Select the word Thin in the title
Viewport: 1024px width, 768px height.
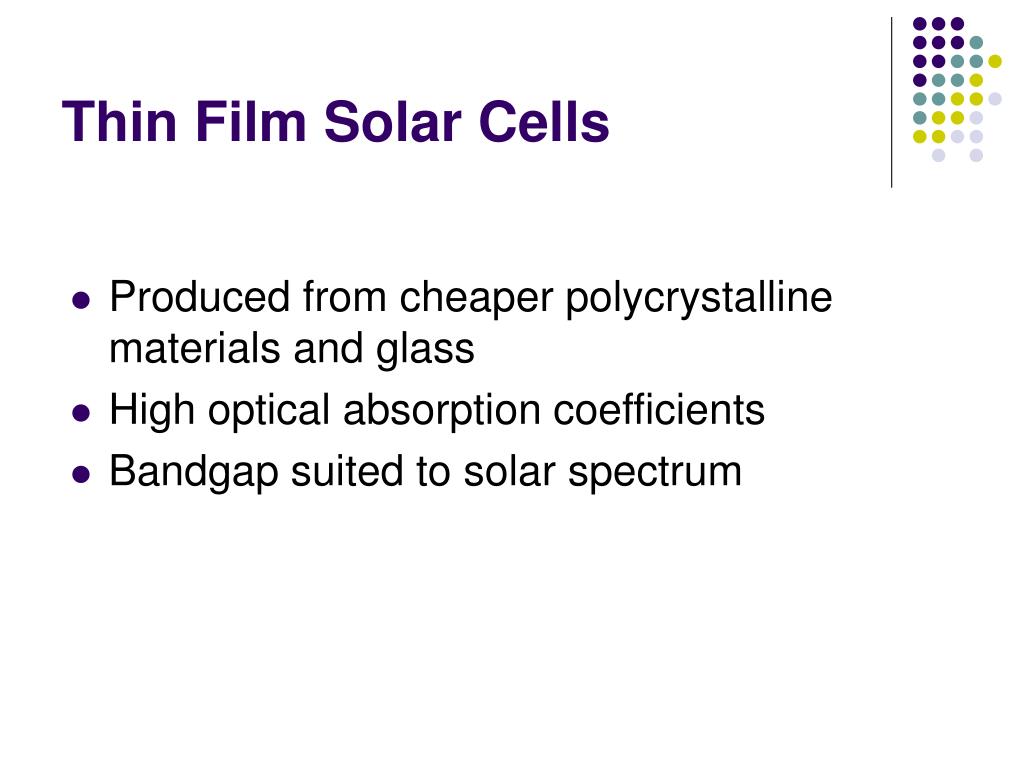pyautogui.click(x=120, y=121)
